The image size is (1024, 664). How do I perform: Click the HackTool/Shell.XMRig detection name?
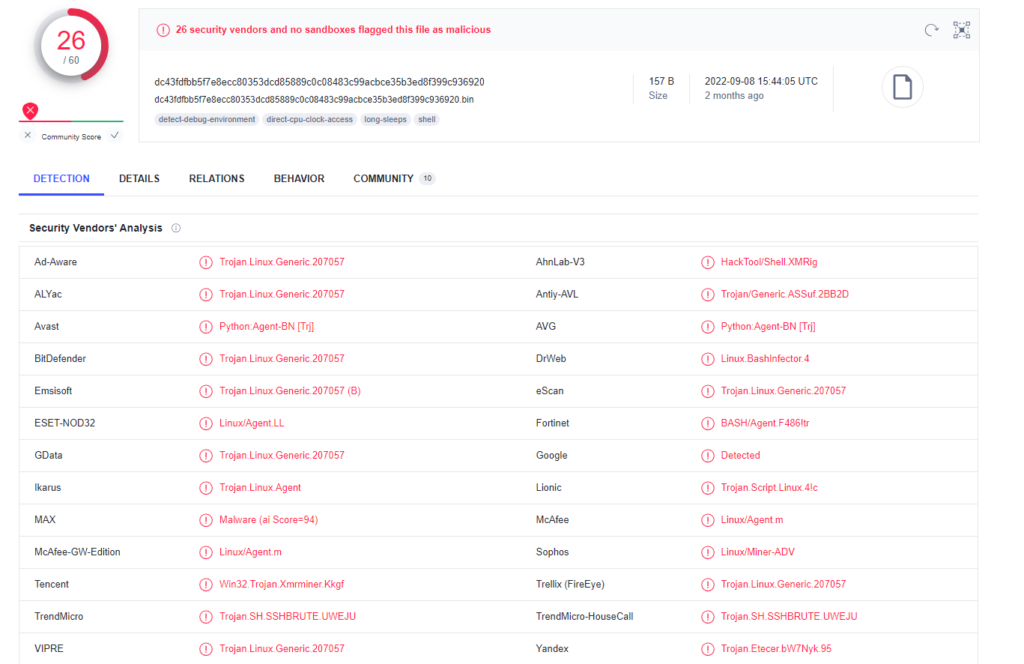(769, 262)
